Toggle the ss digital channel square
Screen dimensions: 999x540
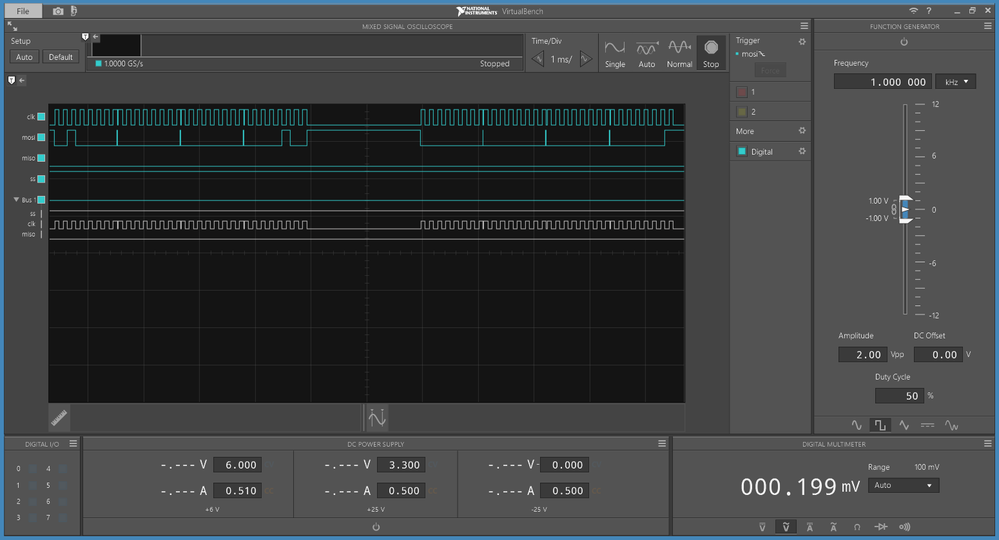coord(41,179)
